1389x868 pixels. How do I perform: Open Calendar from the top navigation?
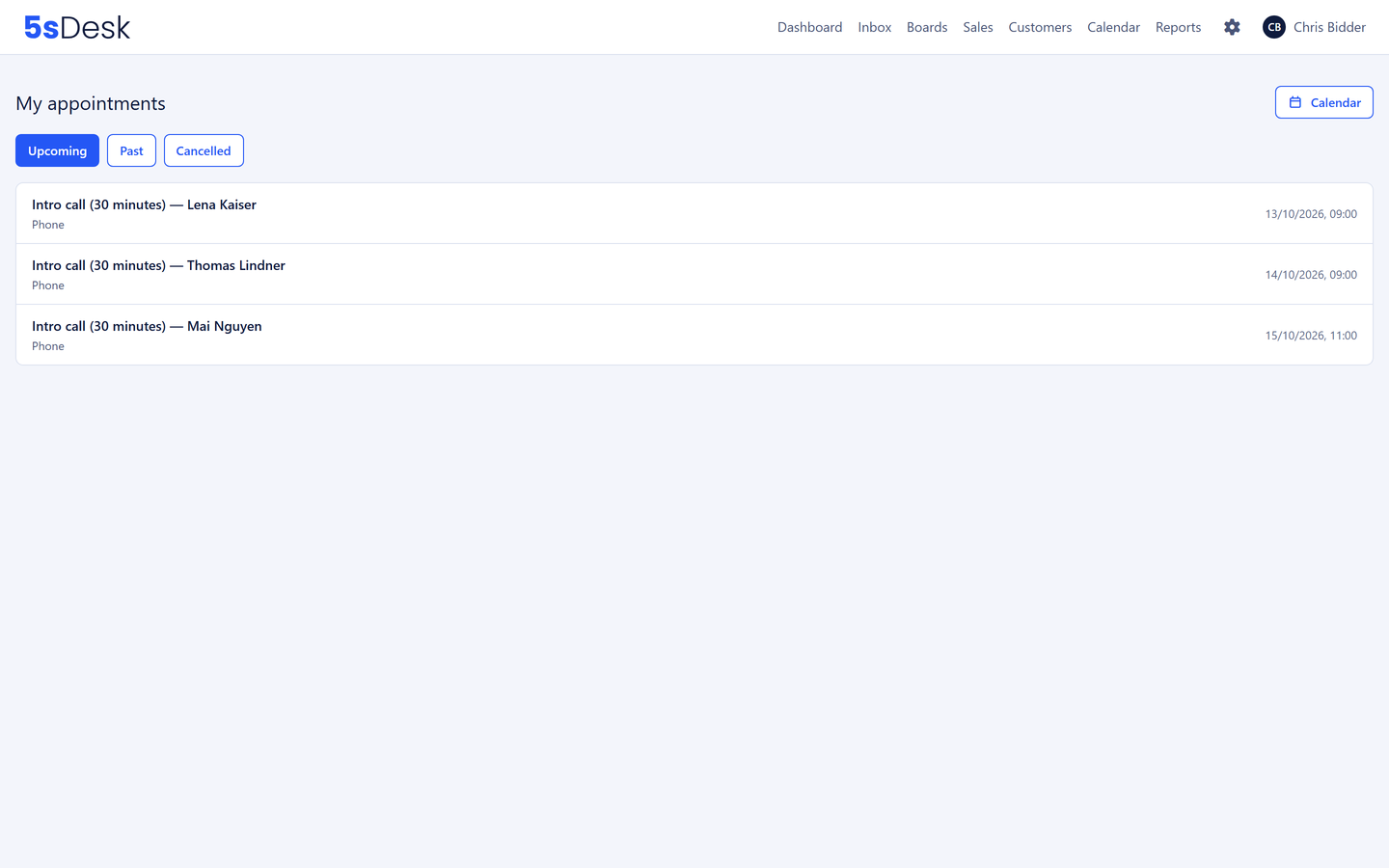point(1113,27)
